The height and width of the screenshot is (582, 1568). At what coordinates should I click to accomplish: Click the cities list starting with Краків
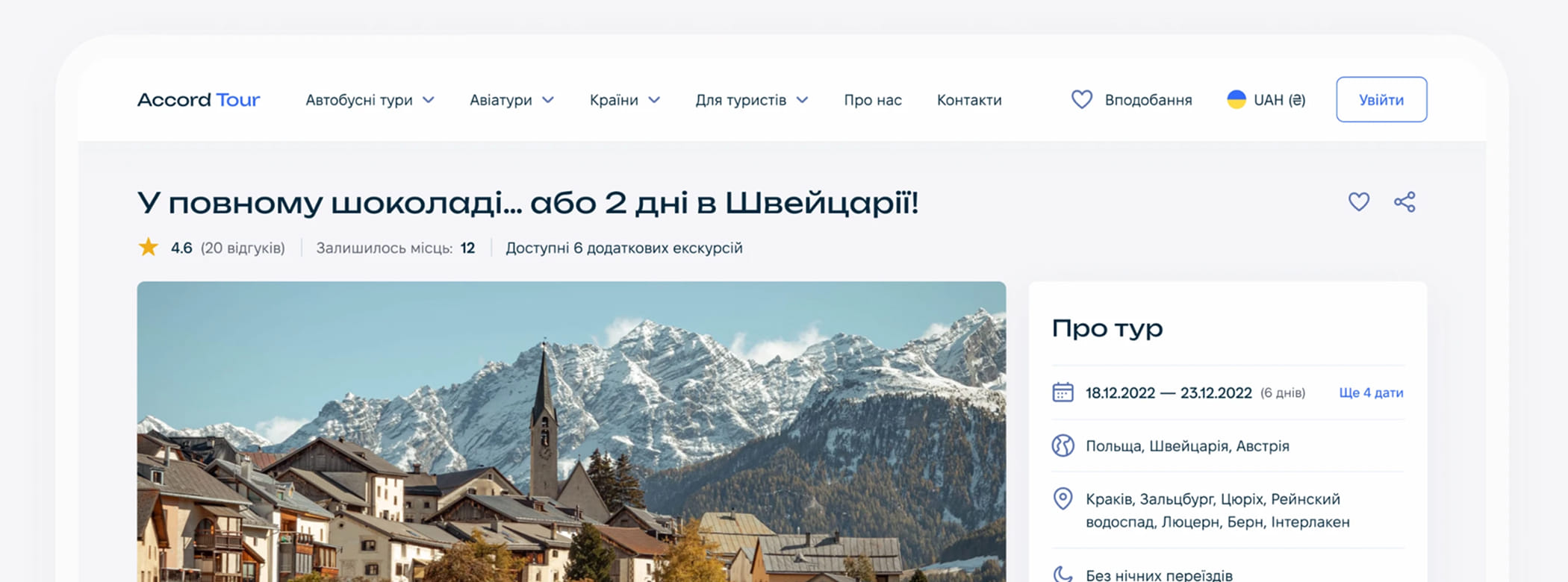point(1218,510)
